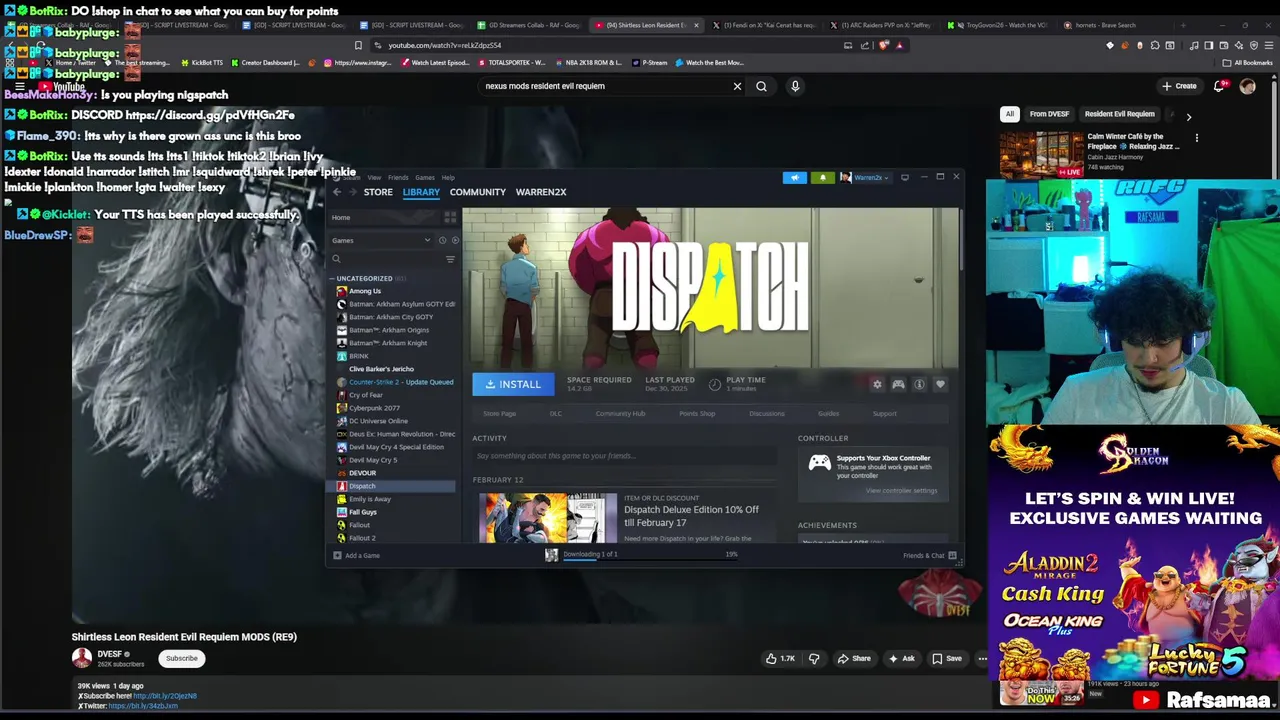Clear YouTube search text with X
This screenshot has height=720, width=1280.
click(x=737, y=86)
